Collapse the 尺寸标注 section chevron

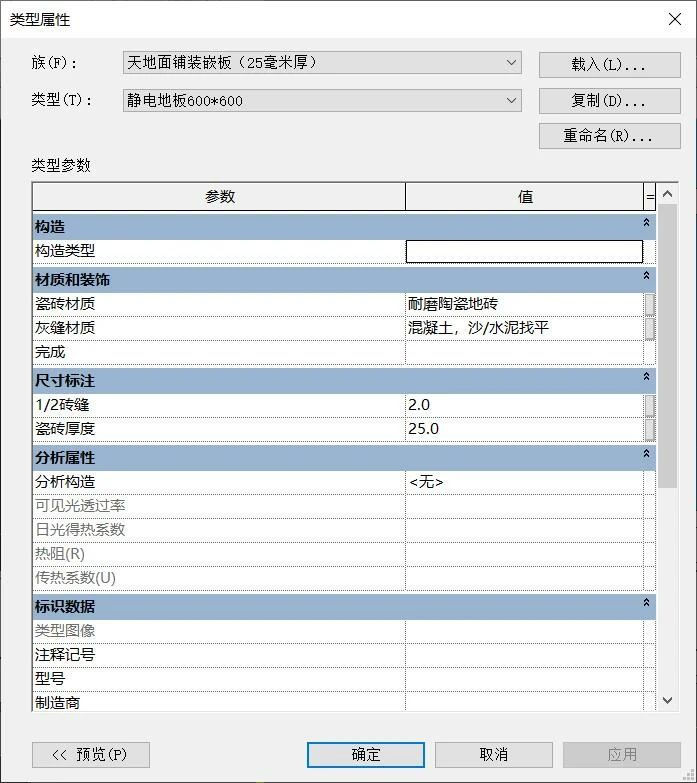tap(646, 378)
